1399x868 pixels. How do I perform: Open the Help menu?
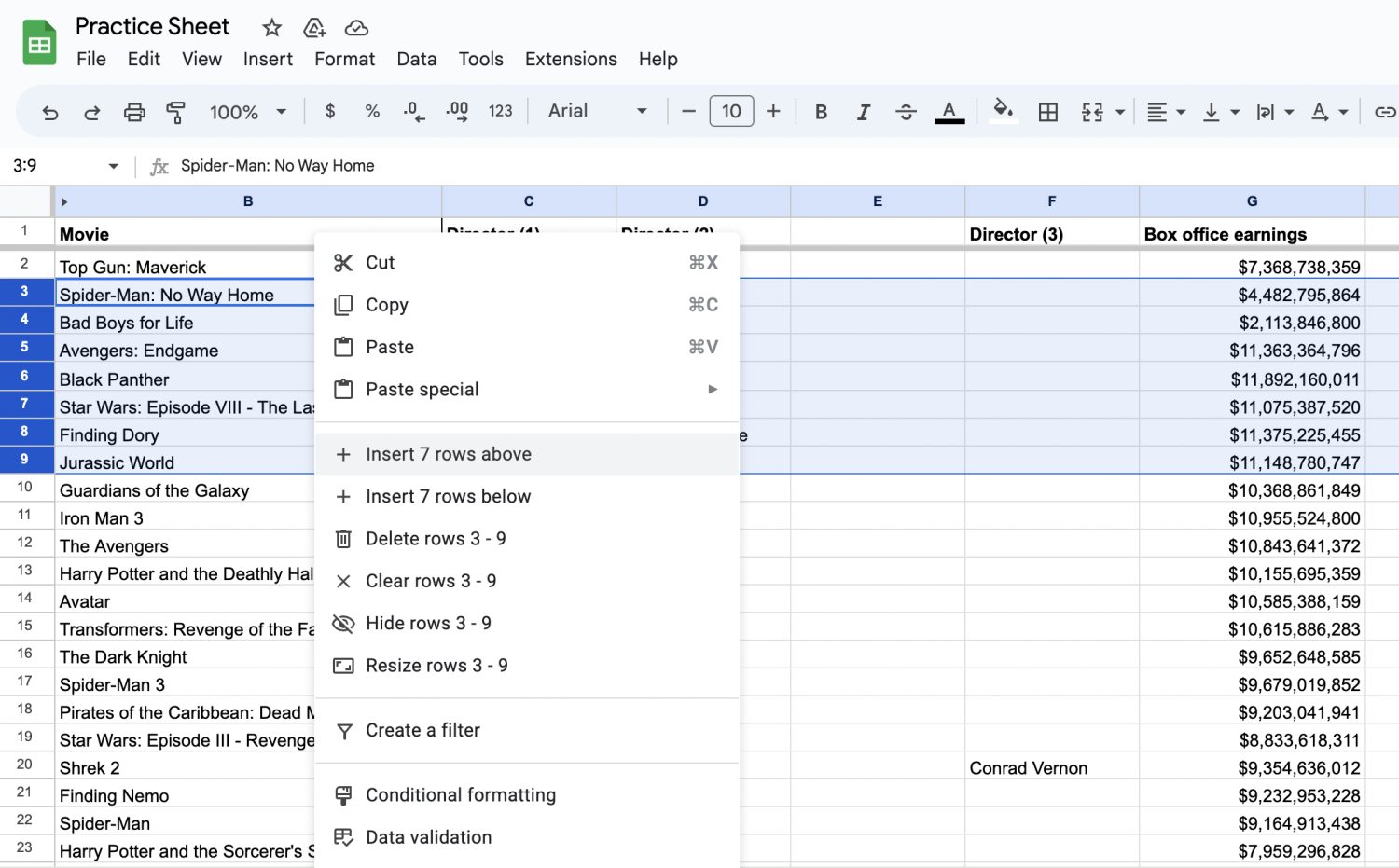coord(658,59)
